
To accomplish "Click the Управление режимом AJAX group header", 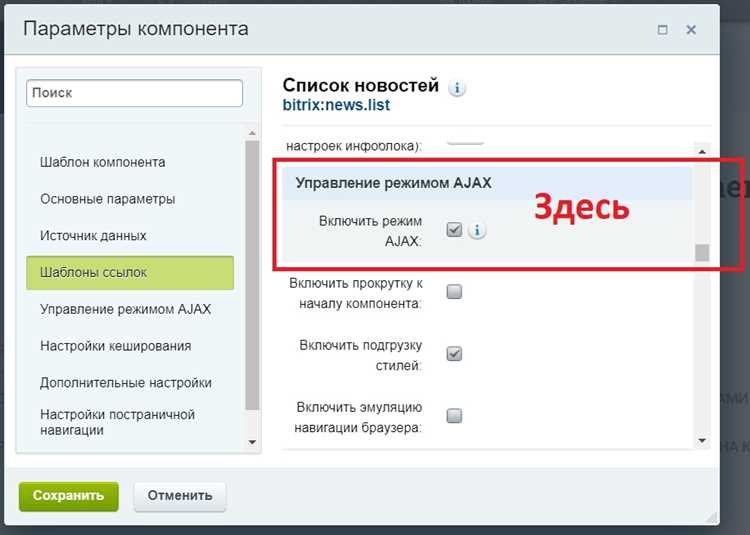I will tap(487, 183).
